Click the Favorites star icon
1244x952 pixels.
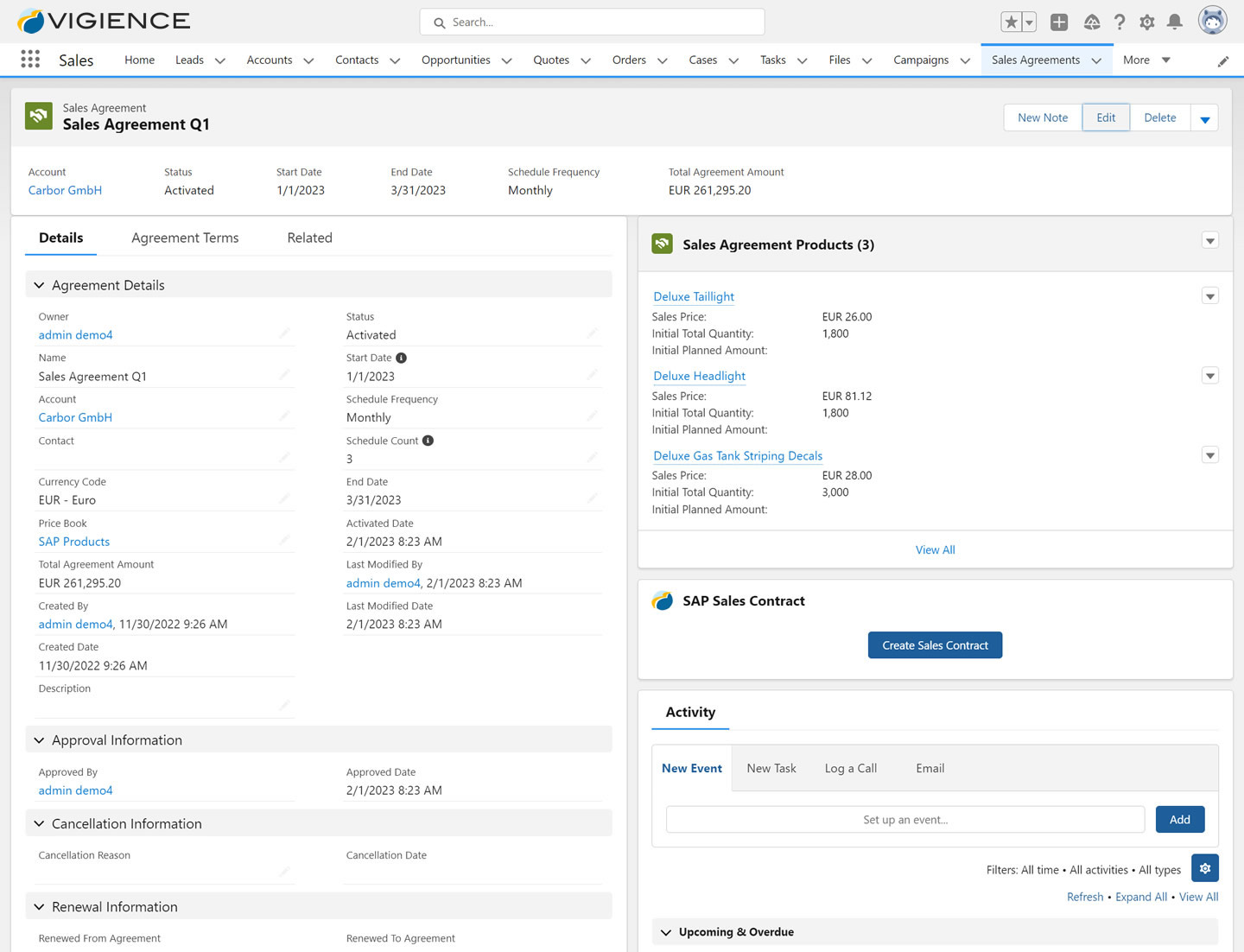(x=1012, y=22)
